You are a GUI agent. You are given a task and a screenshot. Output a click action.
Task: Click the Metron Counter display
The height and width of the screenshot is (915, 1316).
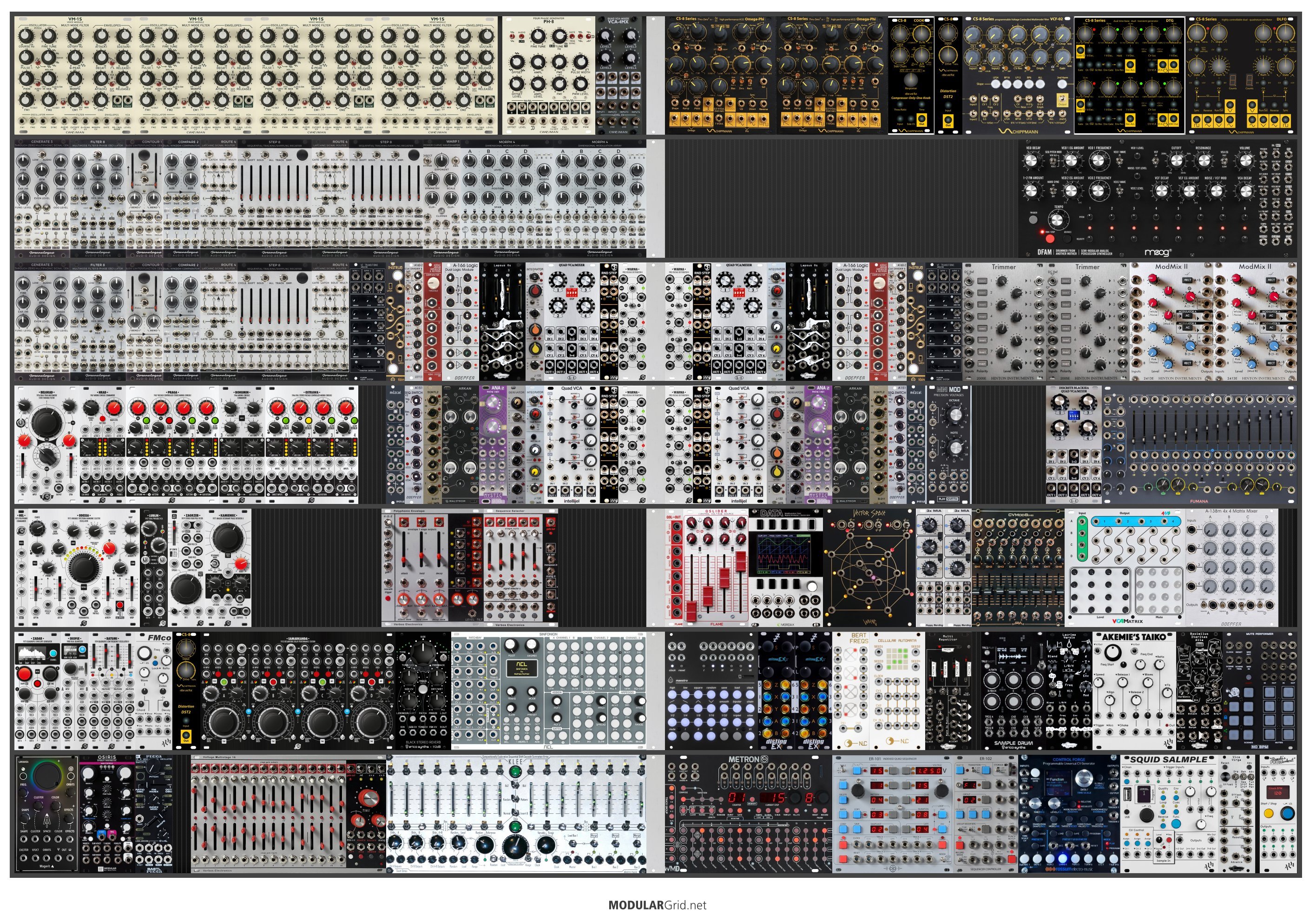tap(737, 798)
